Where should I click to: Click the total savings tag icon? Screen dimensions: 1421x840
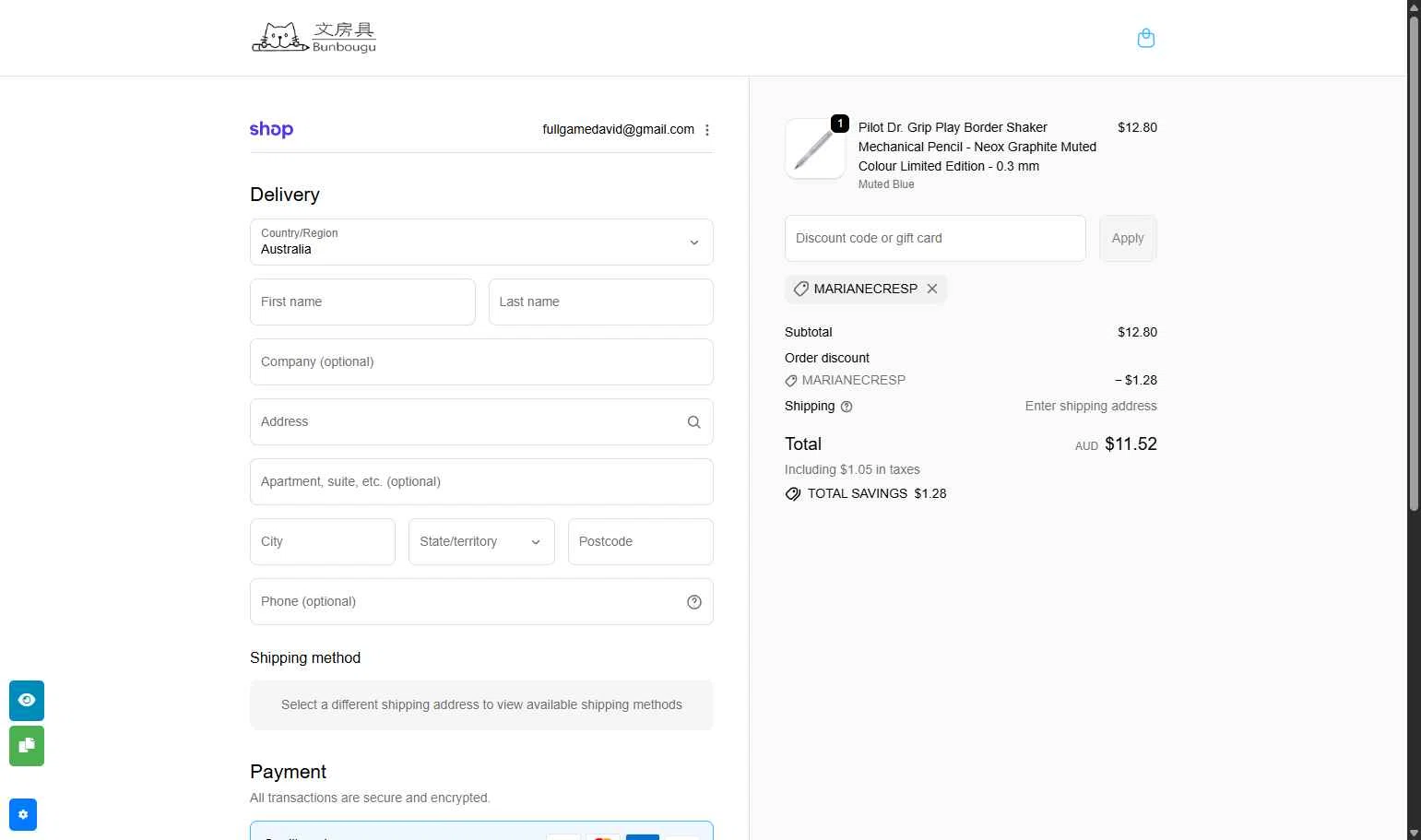coord(793,494)
